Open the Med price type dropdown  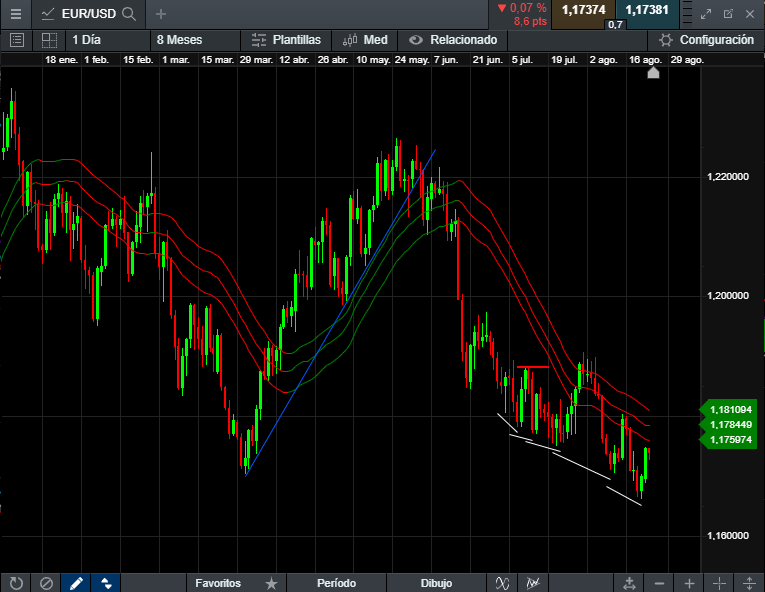(x=365, y=40)
